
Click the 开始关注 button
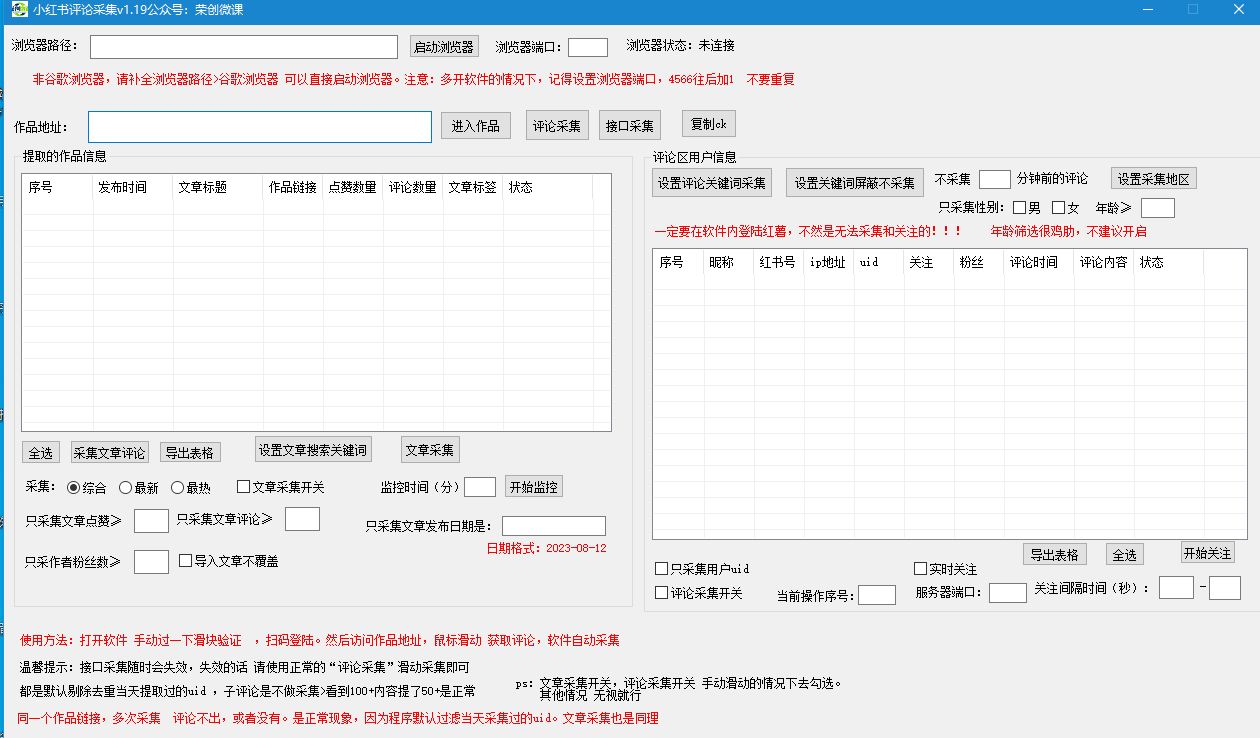(x=1207, y=553)
